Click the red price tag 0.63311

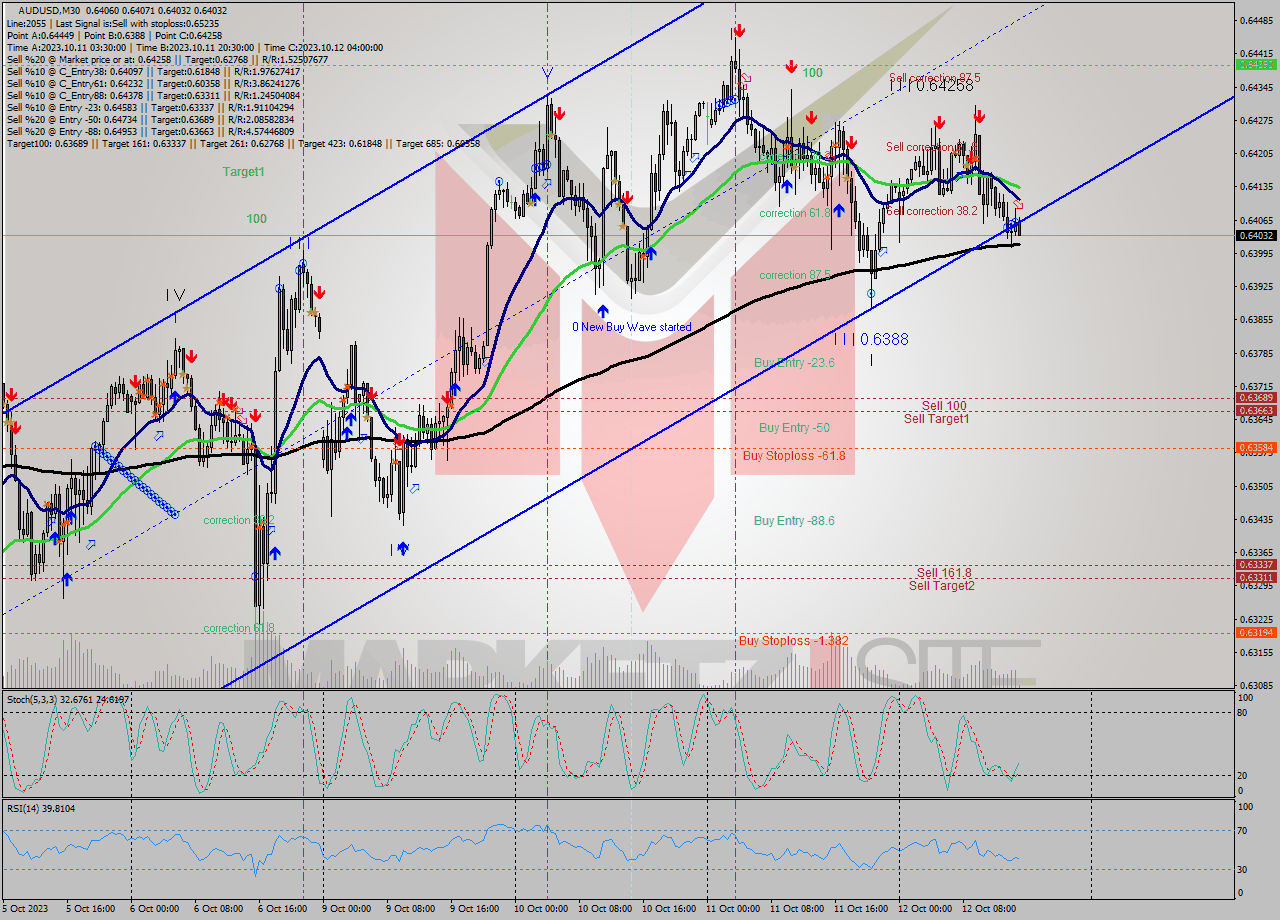pyautogui.click(x=1257, y=577)
